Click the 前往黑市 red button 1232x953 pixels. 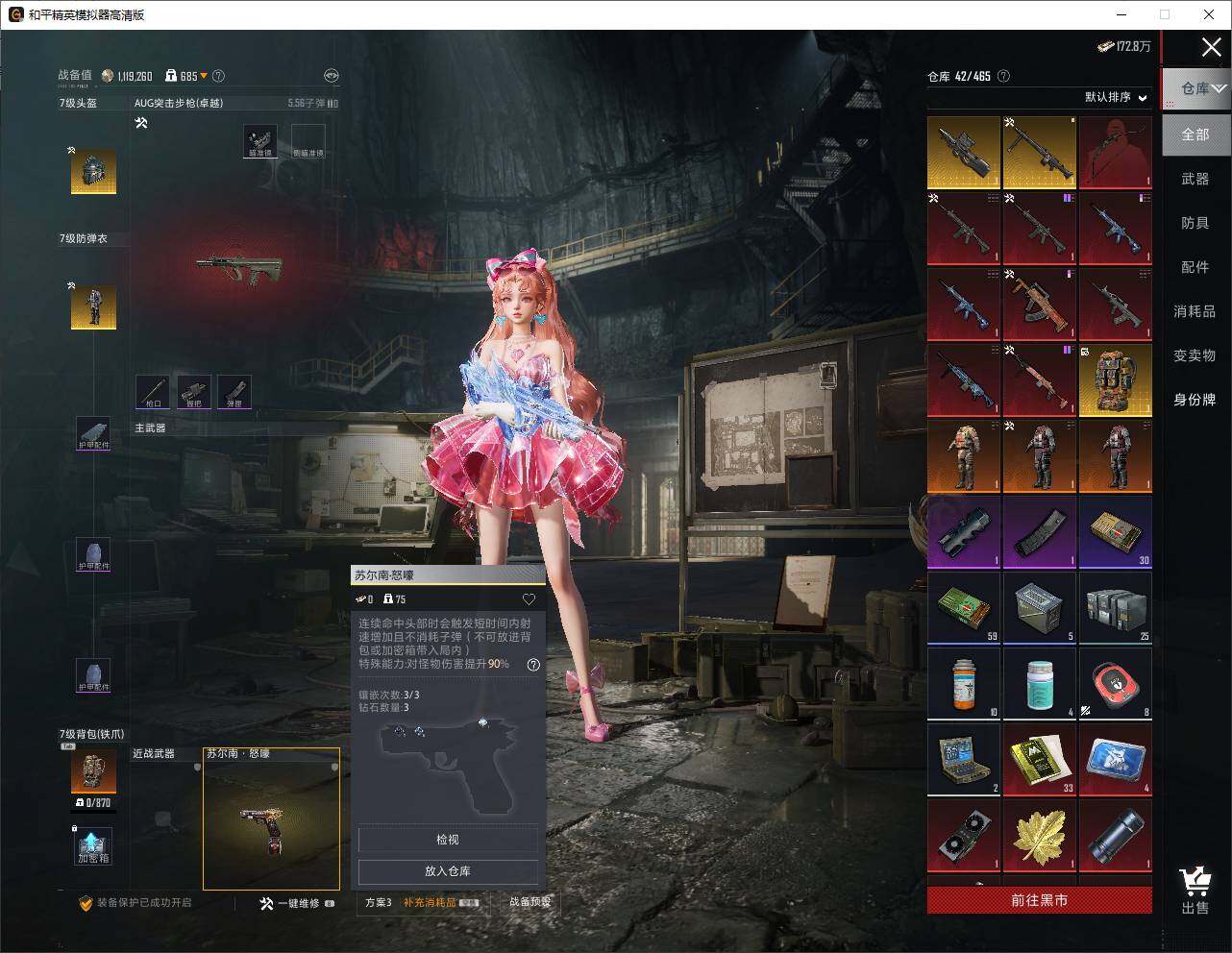(1040, 900)
